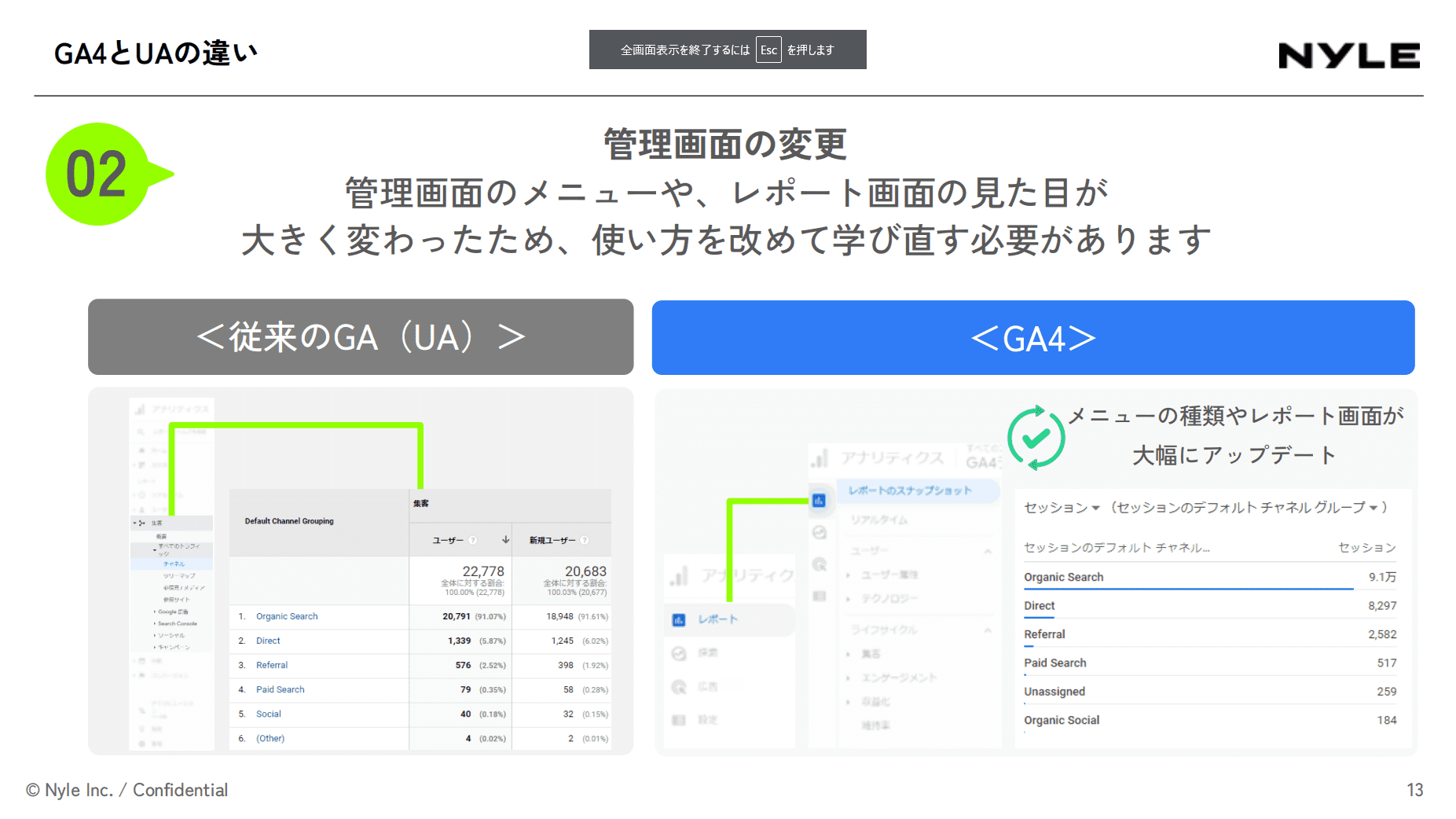This screenshot has height=819, width=1456.
Task: Open Direct link in UA table
Action: [268, 641]
